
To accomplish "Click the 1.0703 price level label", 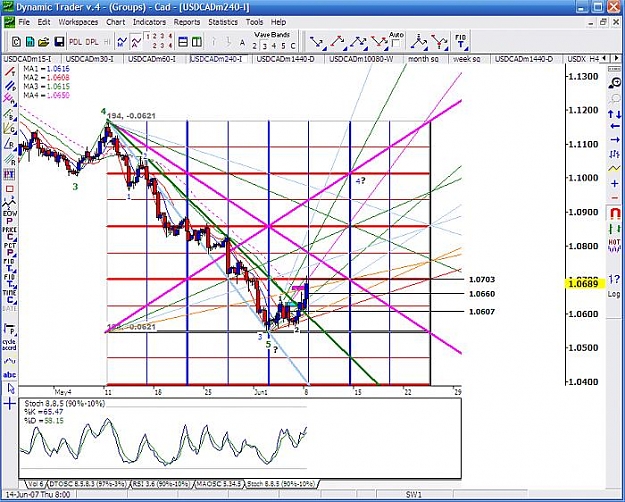I will click(482, 280).
